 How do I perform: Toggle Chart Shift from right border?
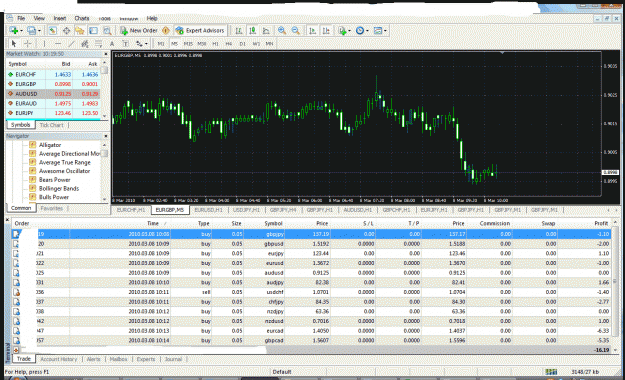(x=326, y=31)
